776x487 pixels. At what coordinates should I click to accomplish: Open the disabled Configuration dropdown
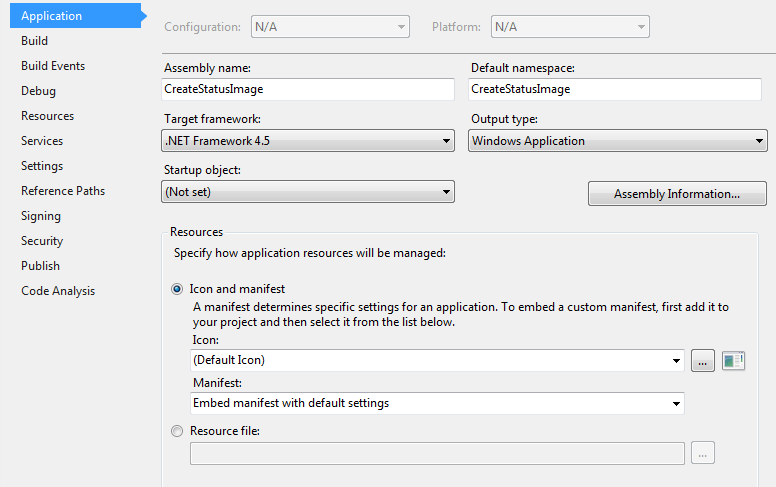click(x=330, y=27)
